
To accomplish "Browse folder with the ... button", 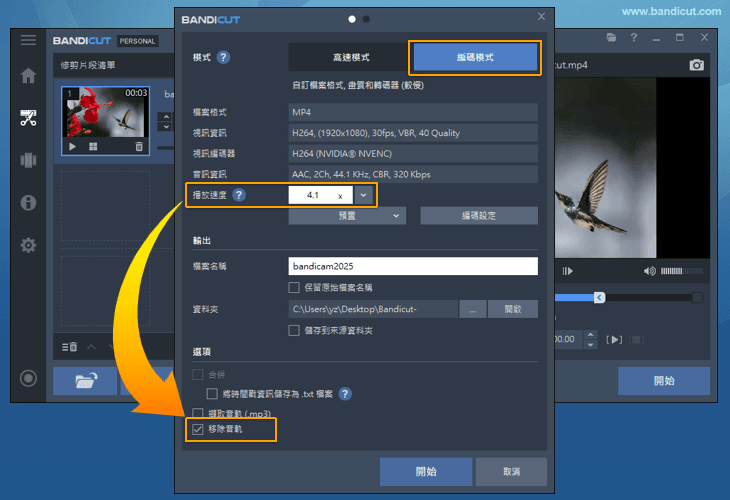I will (x=473, y=309).
